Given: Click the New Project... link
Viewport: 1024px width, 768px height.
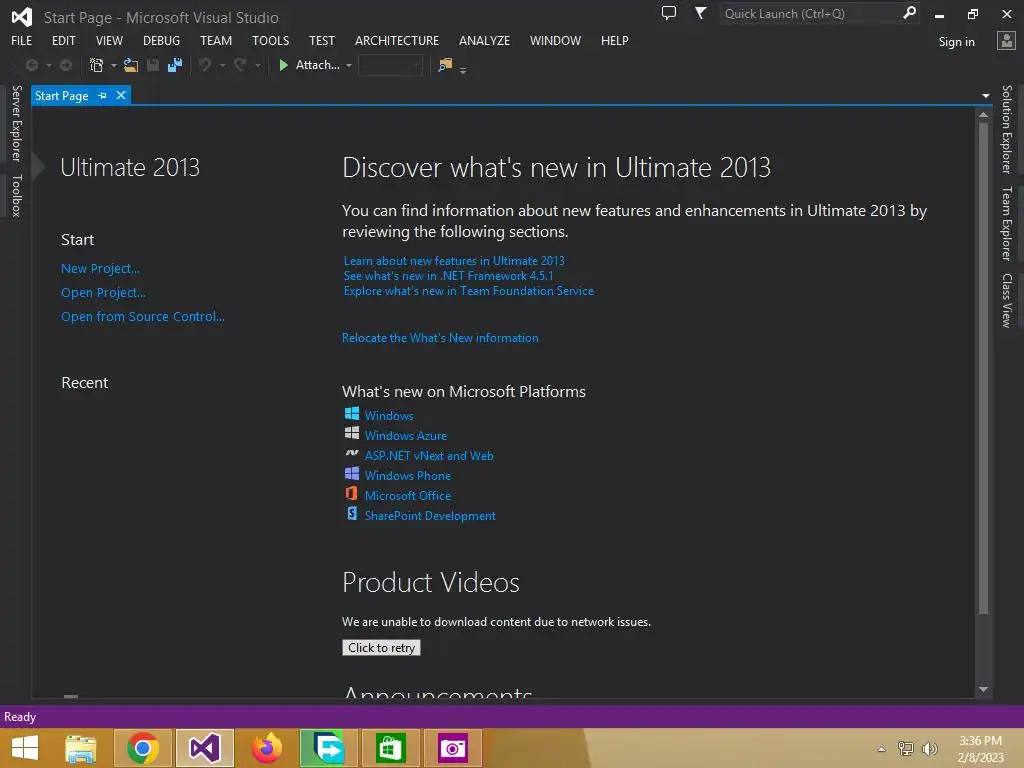Looking at the screenshot, I should [101, 268].
